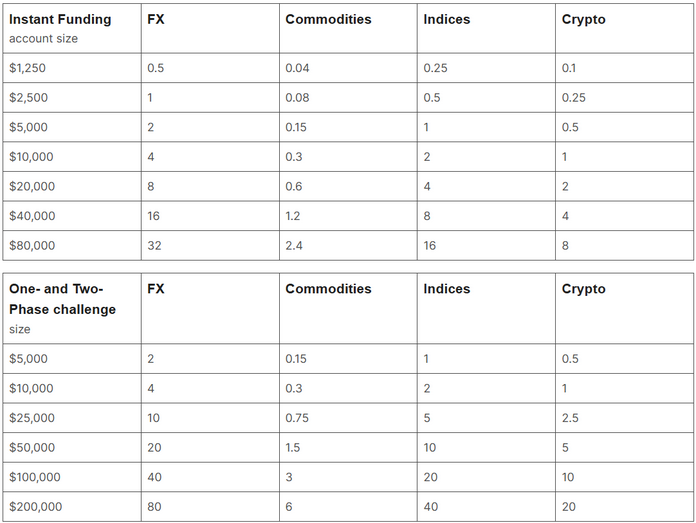
Task: Click the Instant Funding account size header
Action: coord(60,28)
